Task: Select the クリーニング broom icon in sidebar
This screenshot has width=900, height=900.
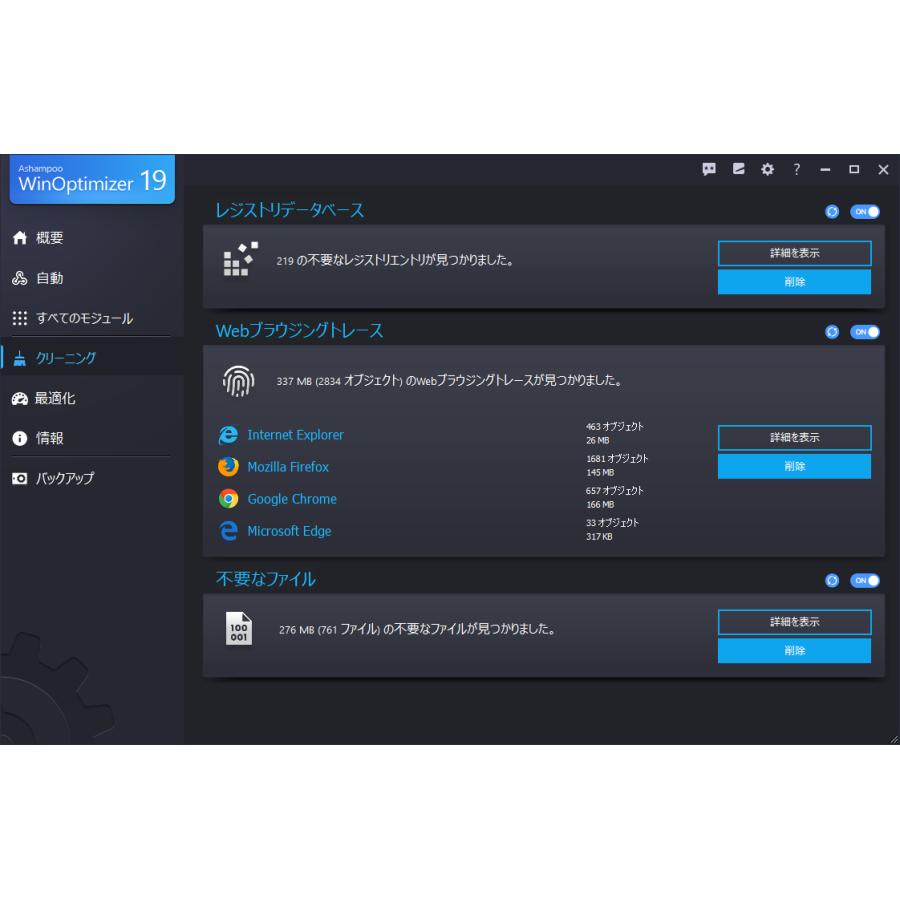Action: click(x=20, y=357)
